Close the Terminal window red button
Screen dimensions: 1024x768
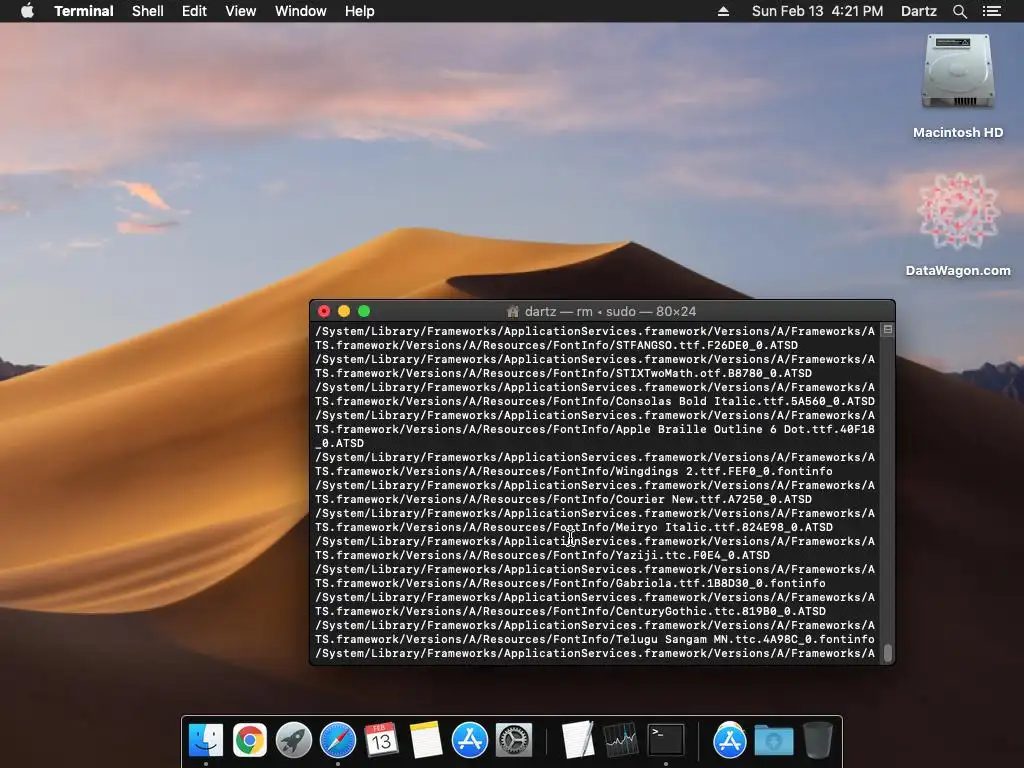tap(324, 312)
